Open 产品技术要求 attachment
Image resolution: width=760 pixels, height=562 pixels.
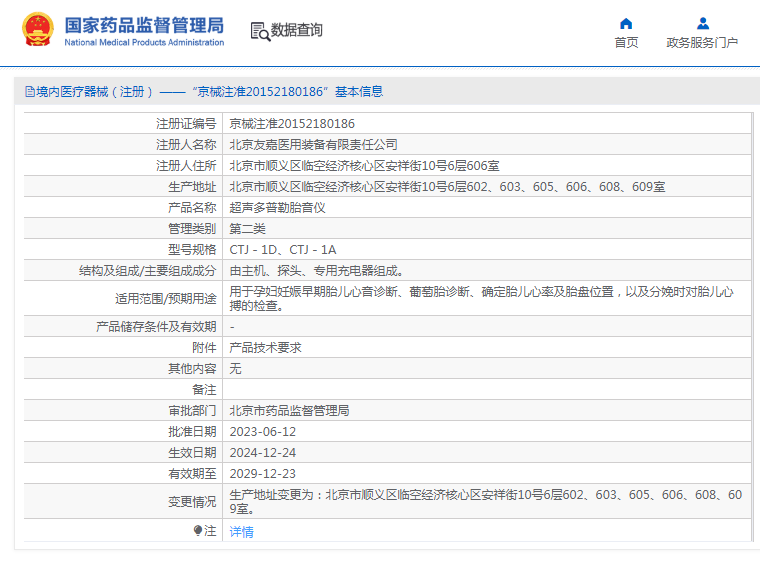tap(266, 348)
